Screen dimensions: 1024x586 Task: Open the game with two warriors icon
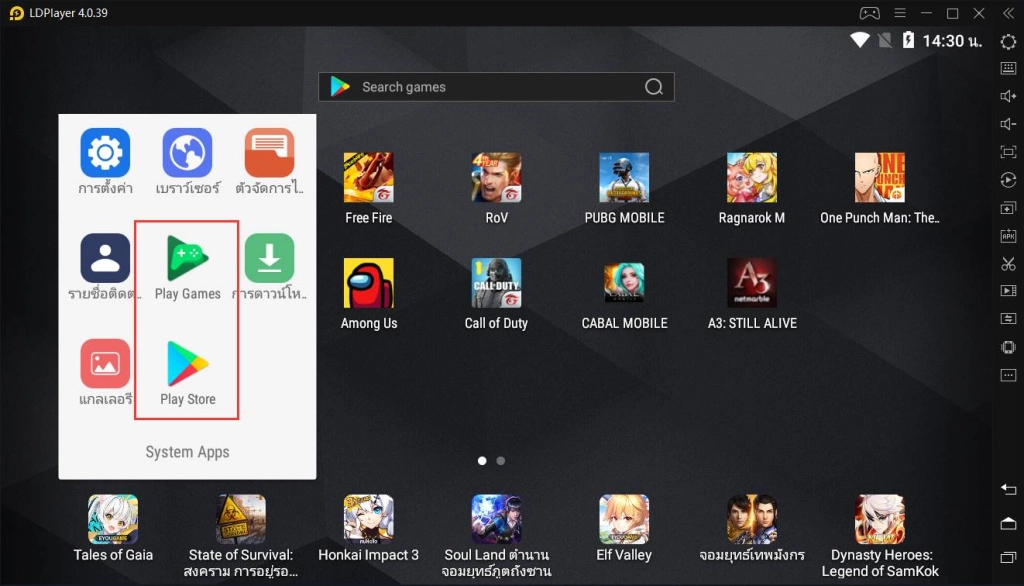point(752,519)
